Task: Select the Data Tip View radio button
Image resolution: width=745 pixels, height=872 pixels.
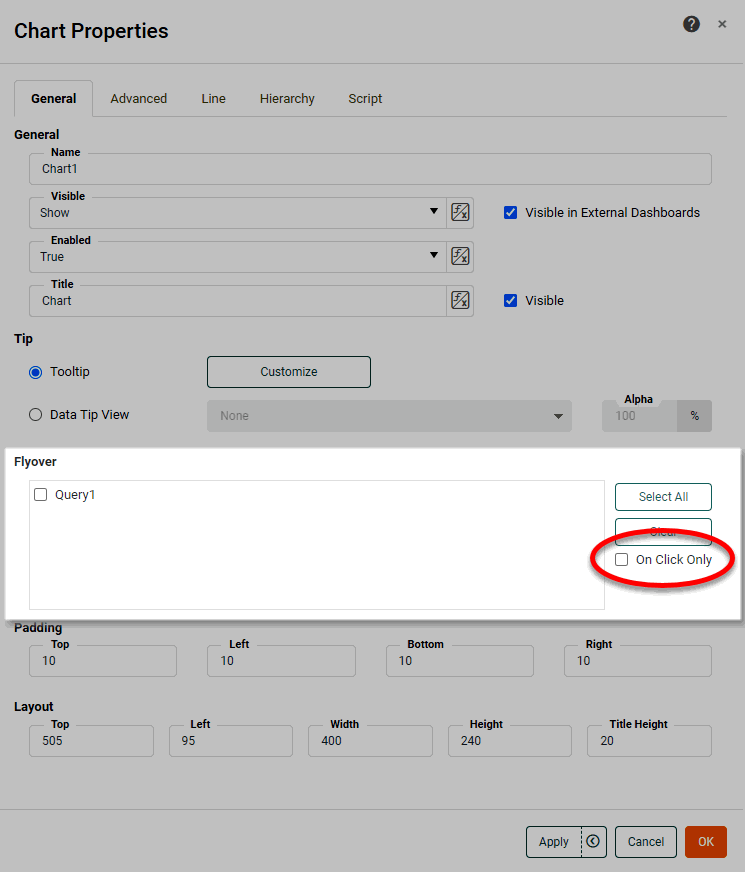Action: [36, 415]
